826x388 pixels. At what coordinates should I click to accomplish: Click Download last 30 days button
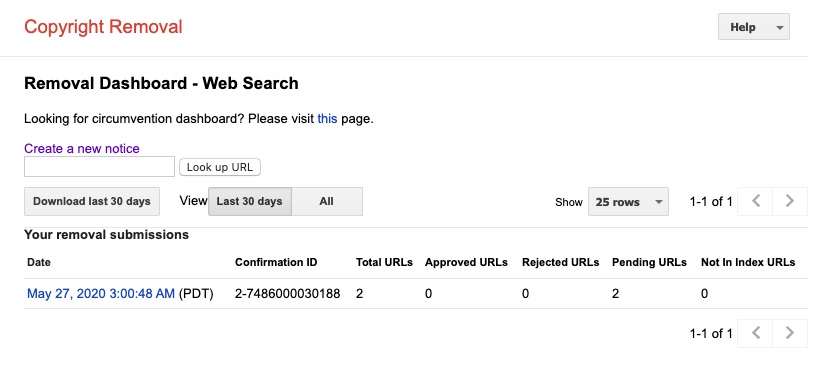92,201
